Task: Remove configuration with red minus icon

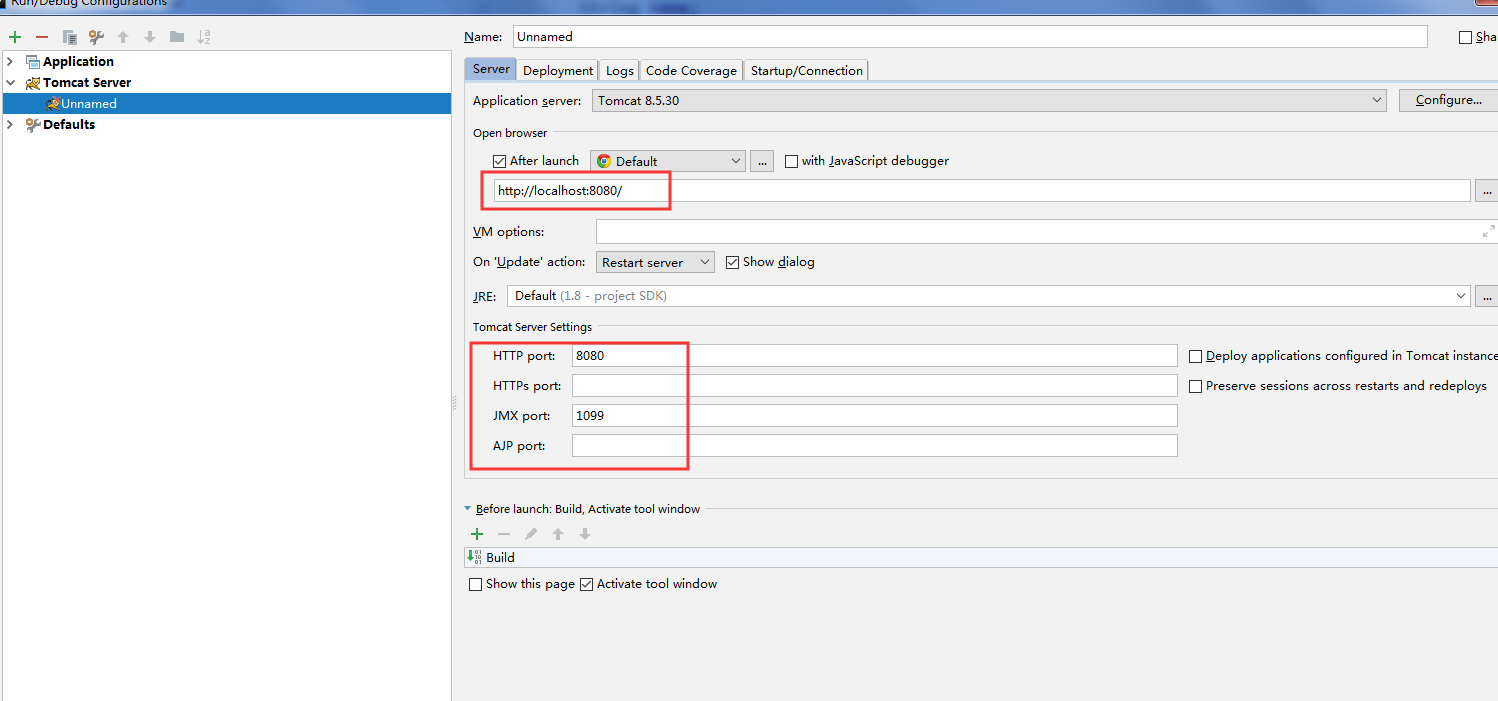Action: (42, 37)
